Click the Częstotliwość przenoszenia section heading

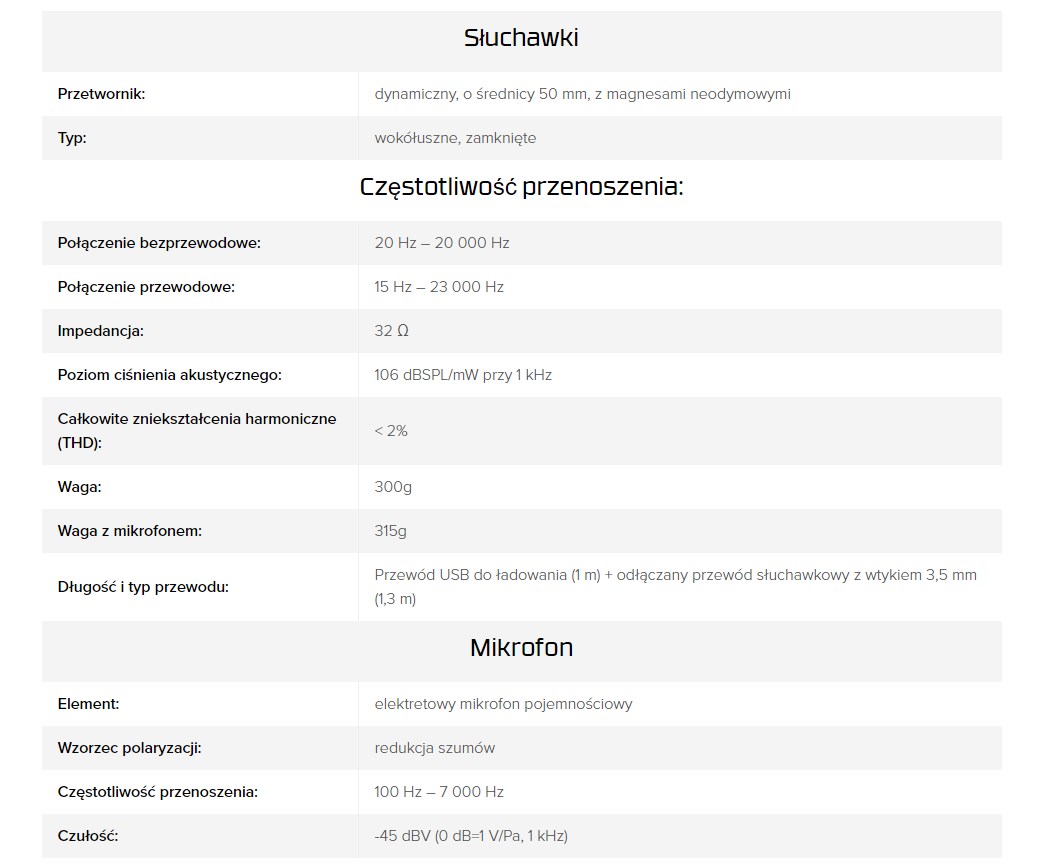pyautogui.click(x=521, y=187)
